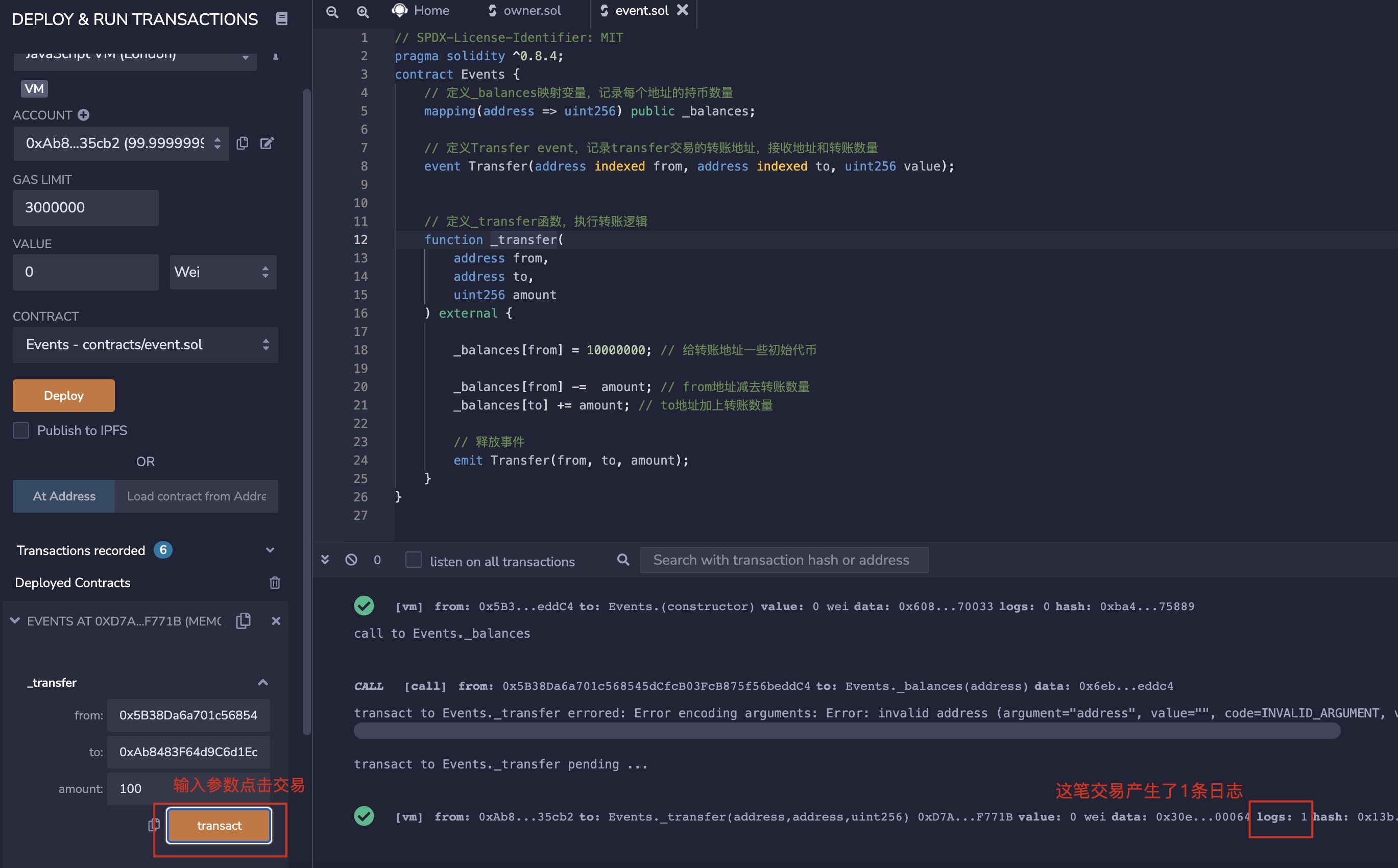Expand the Transactions recorded section
The height and width of the screenshot is (868, 1398).
point(269,550)
